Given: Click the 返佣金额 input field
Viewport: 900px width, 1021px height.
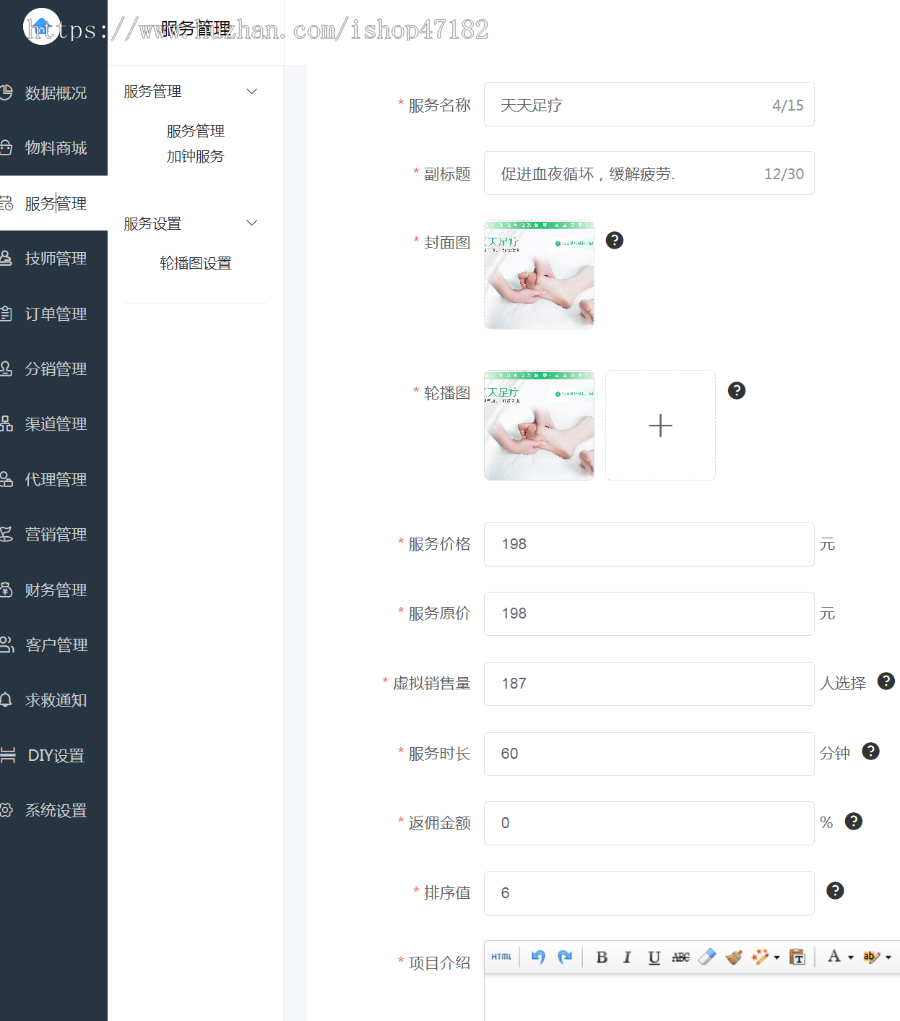Looking at the screenshot, I should [649, 823].
